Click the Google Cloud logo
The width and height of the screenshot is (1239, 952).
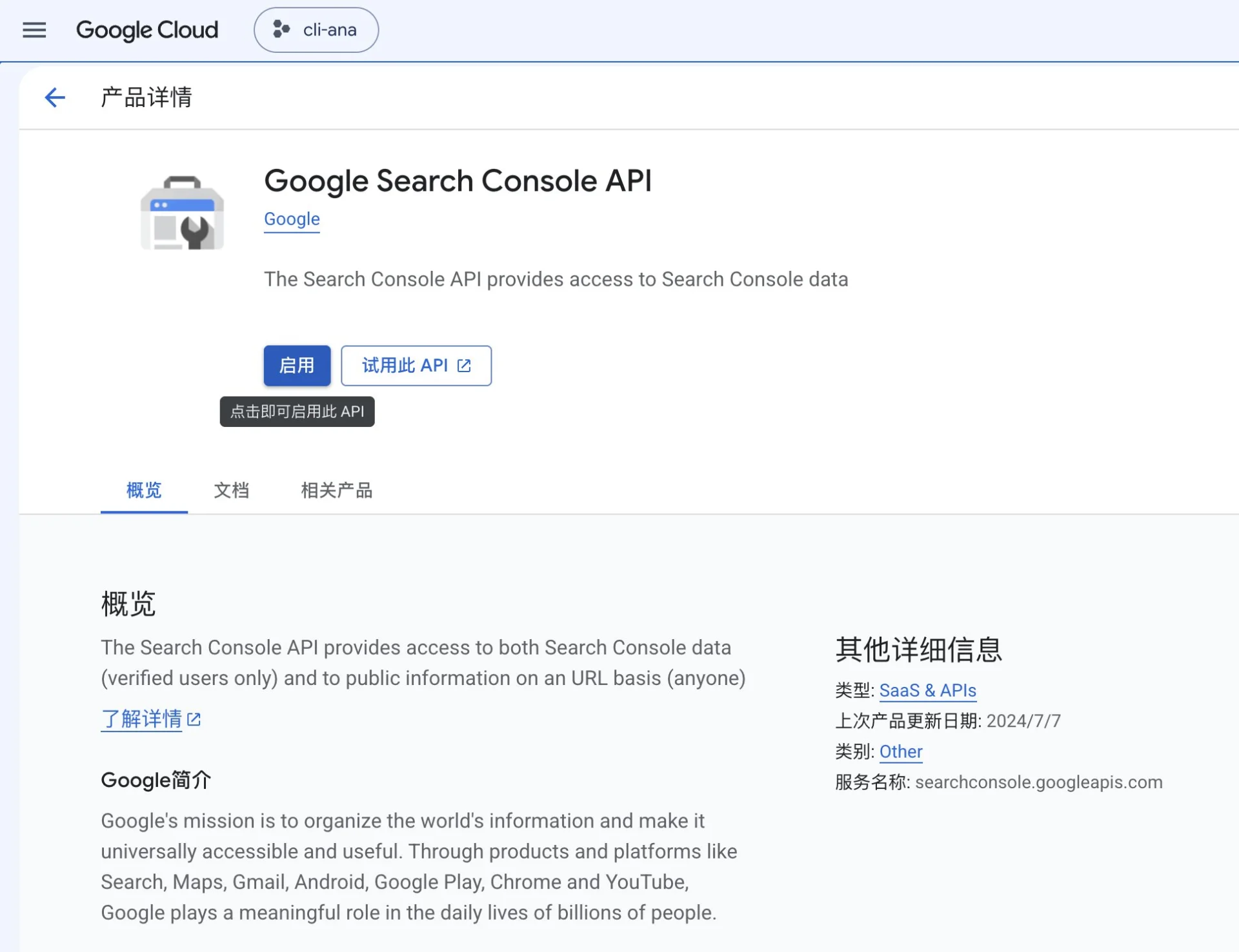(147, 30)
